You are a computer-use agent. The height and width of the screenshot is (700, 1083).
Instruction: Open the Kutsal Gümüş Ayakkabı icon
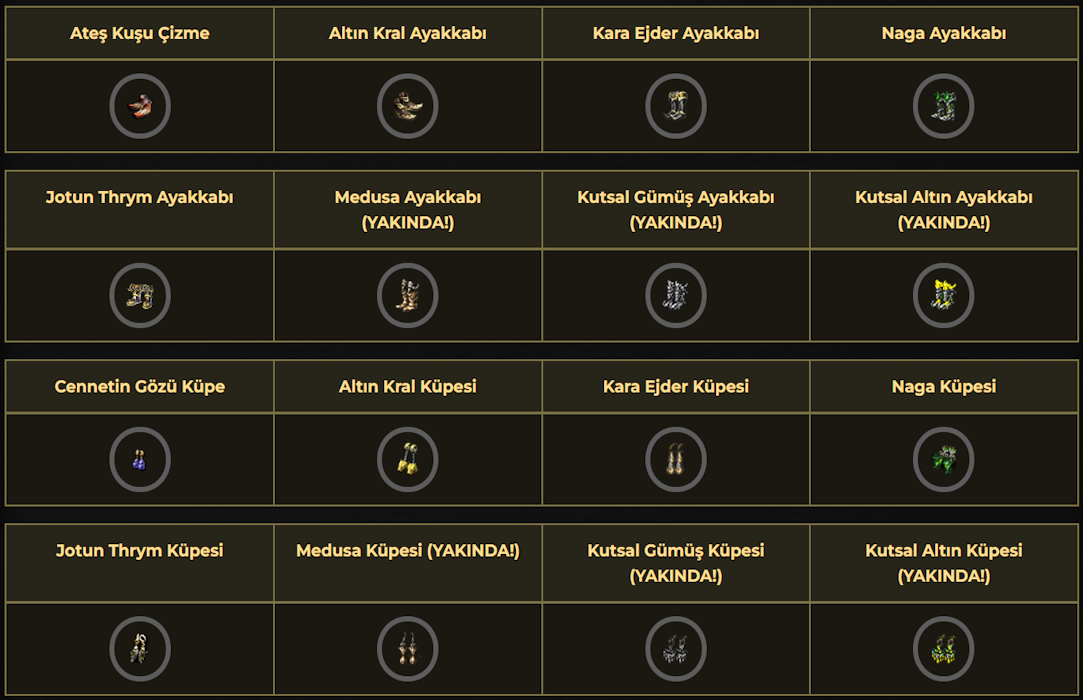(676, 295)
